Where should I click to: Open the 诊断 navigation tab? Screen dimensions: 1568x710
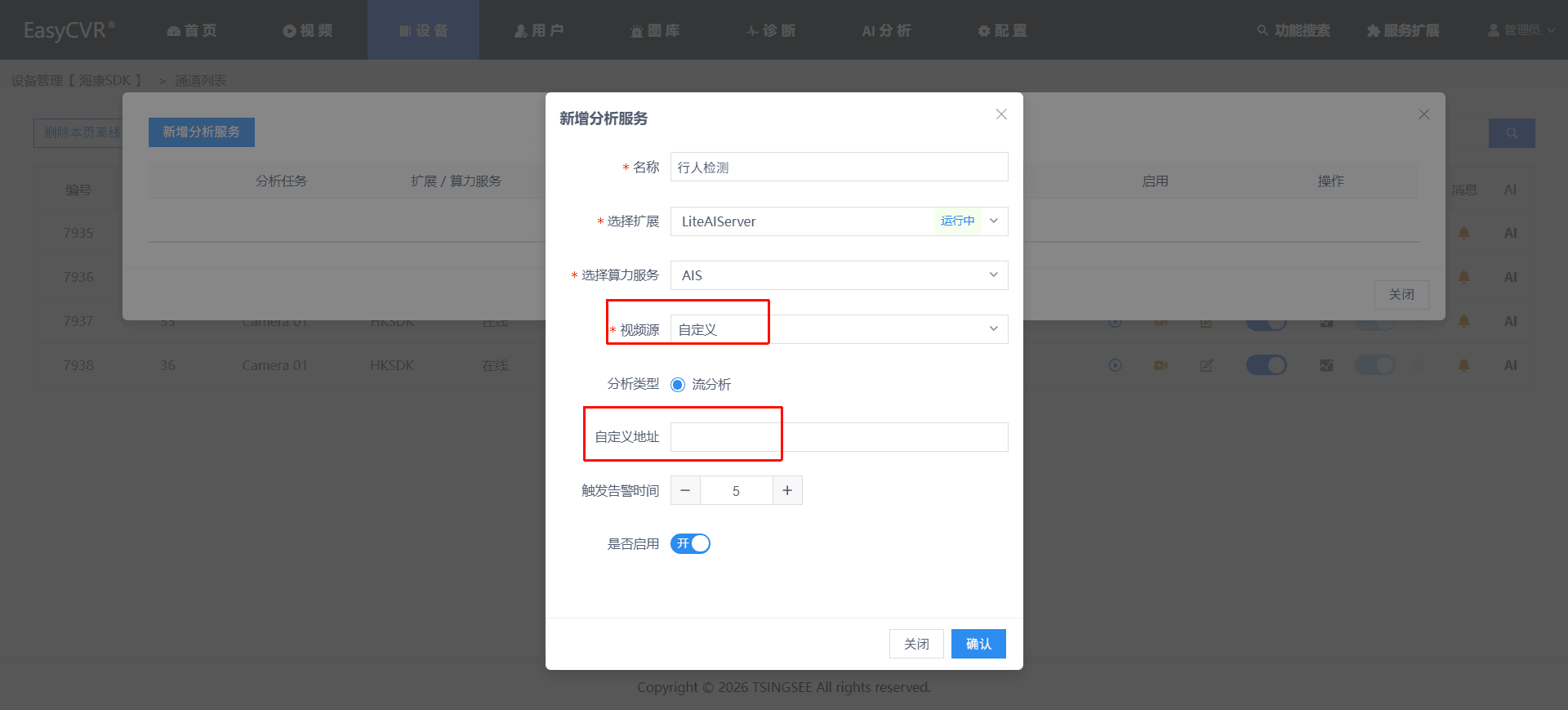click(x=771, y=30)
